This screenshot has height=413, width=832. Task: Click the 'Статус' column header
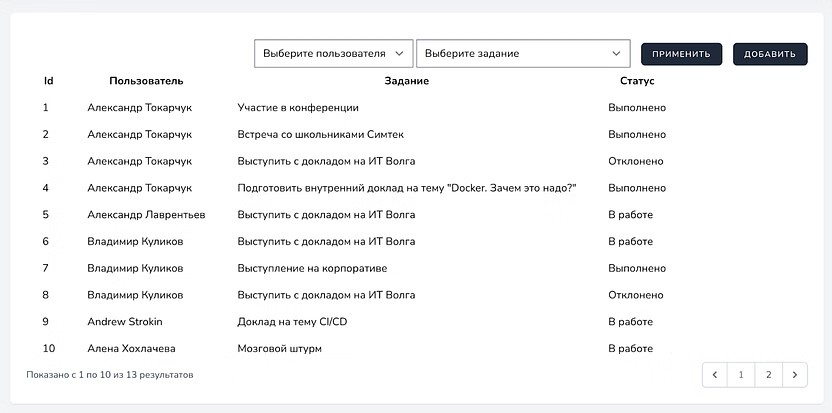pyautogui.click(x=637, y=81)
